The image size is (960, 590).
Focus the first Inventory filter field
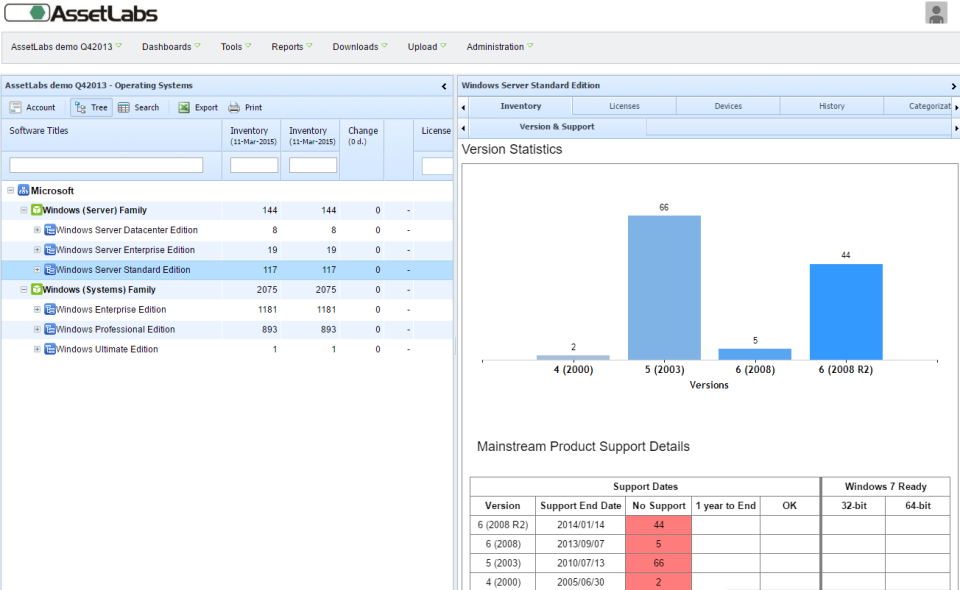253,165
